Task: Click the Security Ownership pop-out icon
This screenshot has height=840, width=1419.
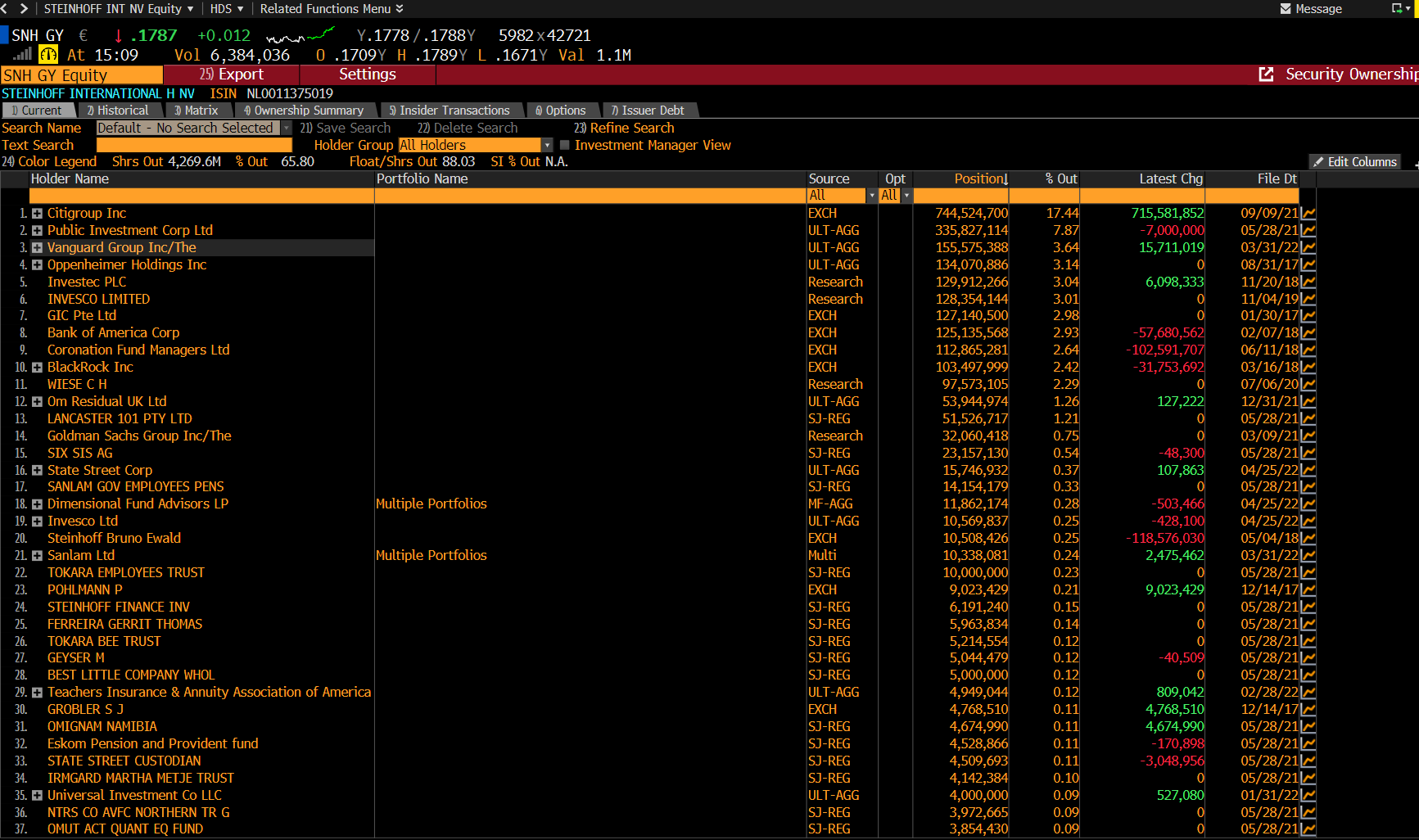Action: 1266,75
